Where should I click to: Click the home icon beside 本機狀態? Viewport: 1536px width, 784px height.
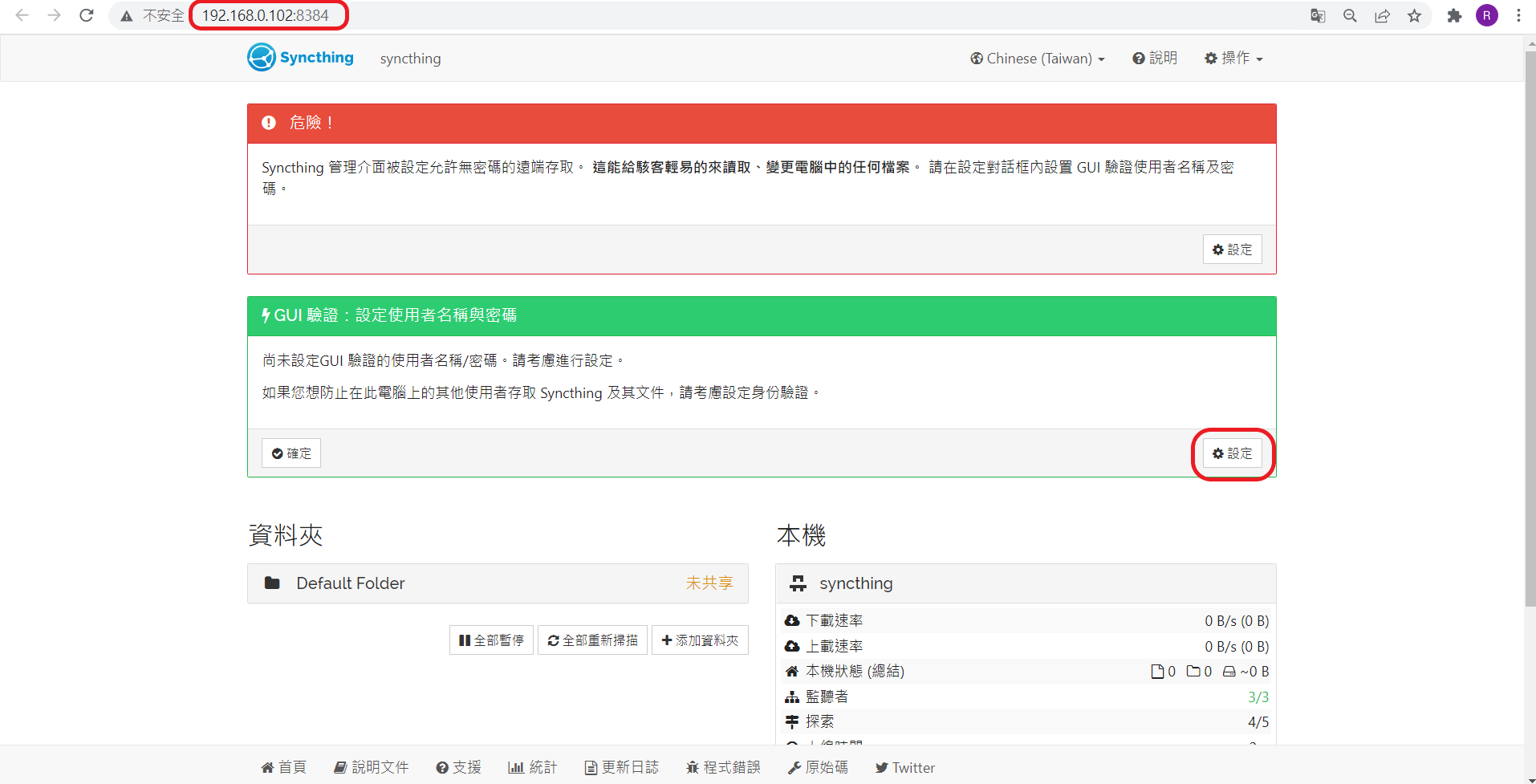tap(792, 671)
